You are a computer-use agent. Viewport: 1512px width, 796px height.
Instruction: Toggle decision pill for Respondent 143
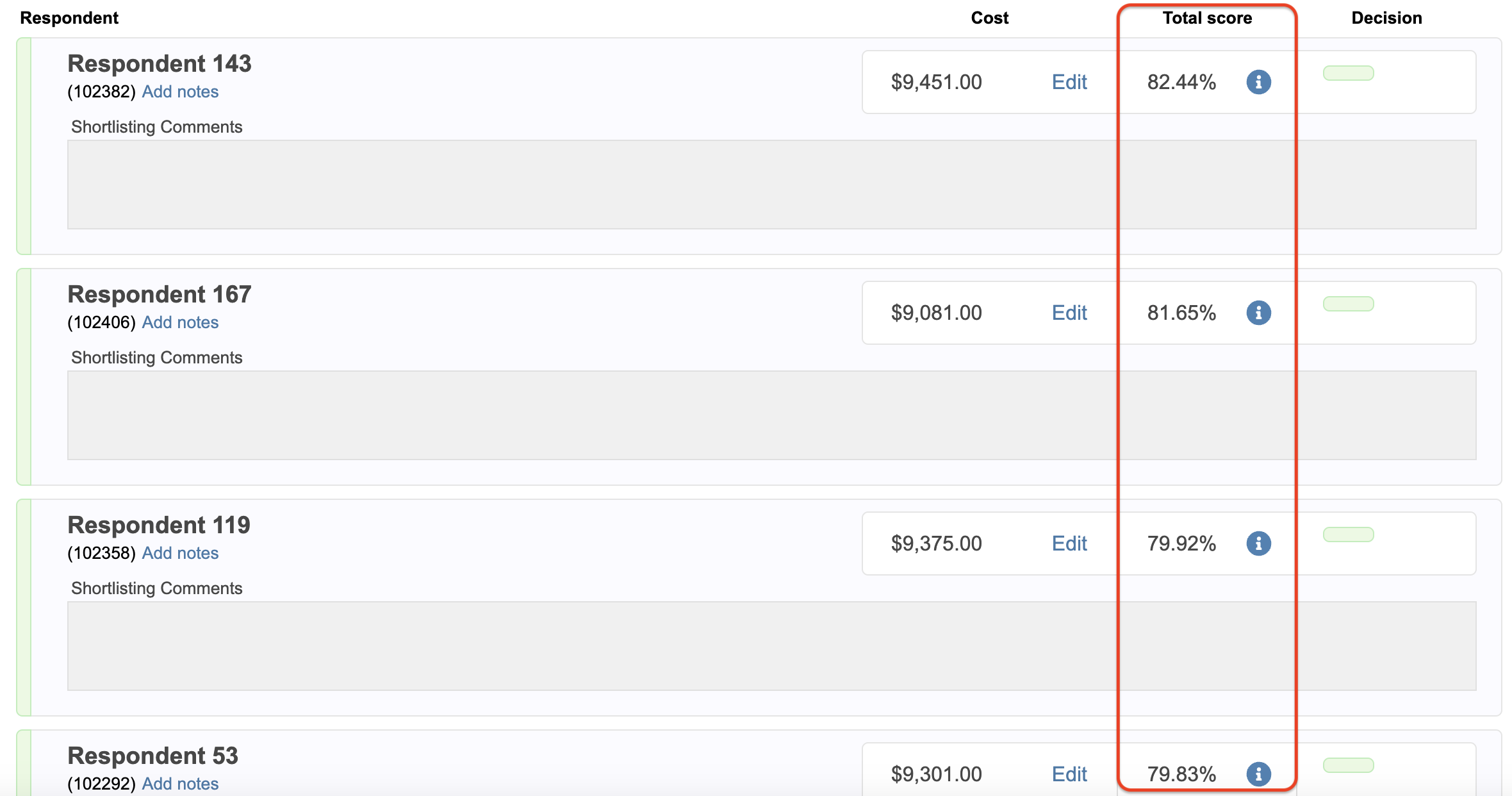pyautogui.click(x=1348, y=73)
